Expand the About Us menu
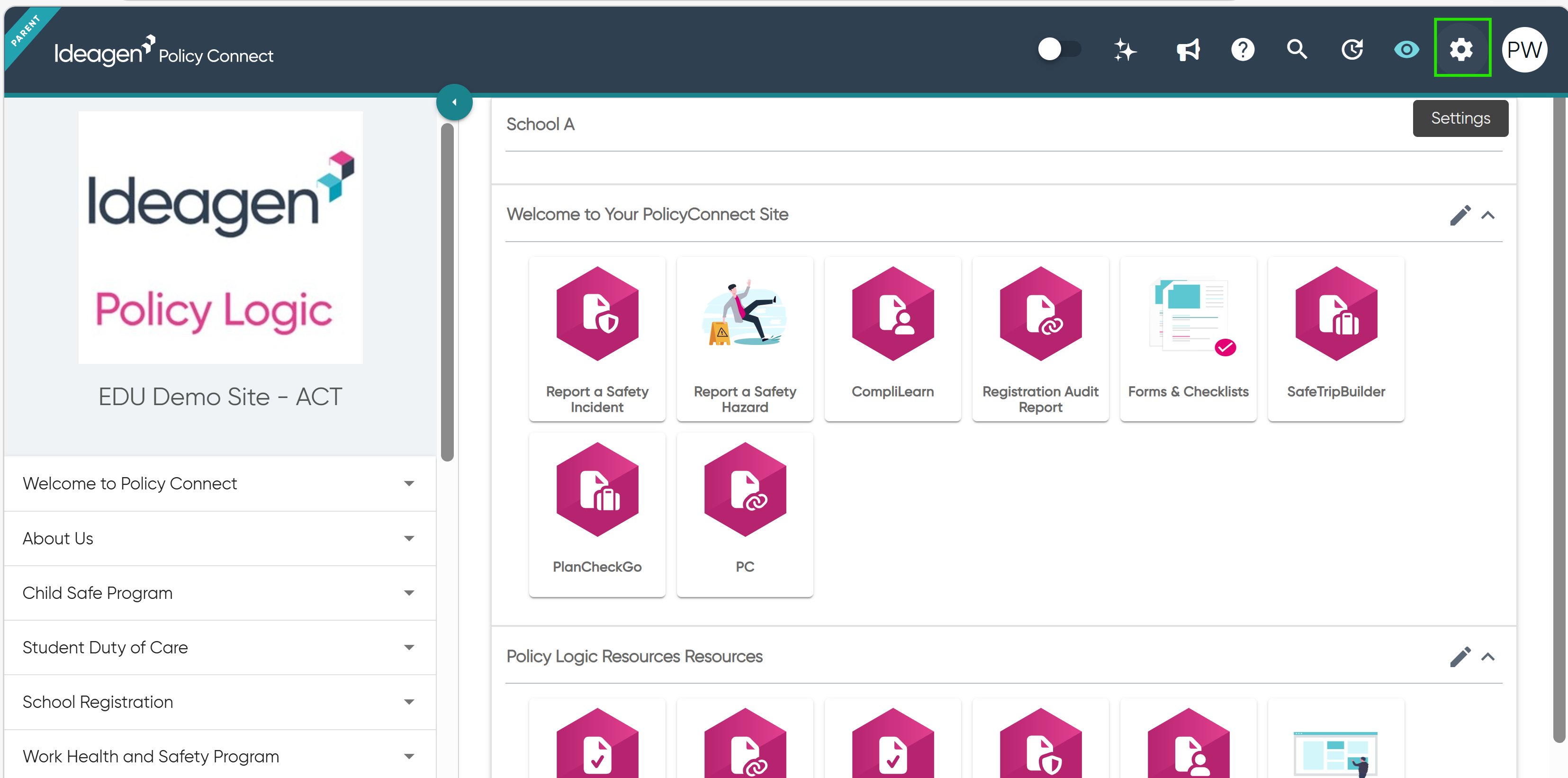Screen dimensions: 1568x778 220,538
